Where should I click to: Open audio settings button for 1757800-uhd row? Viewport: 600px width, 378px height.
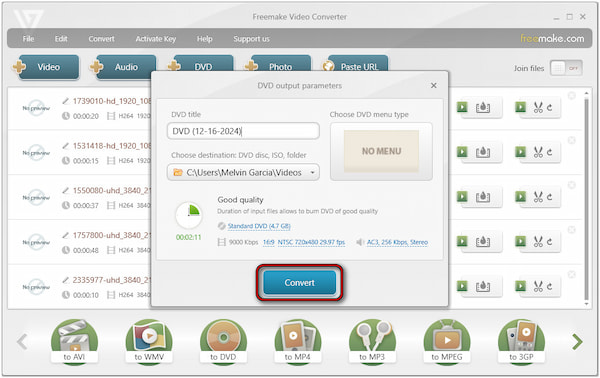pyautogui.click(x=479, y=241)
